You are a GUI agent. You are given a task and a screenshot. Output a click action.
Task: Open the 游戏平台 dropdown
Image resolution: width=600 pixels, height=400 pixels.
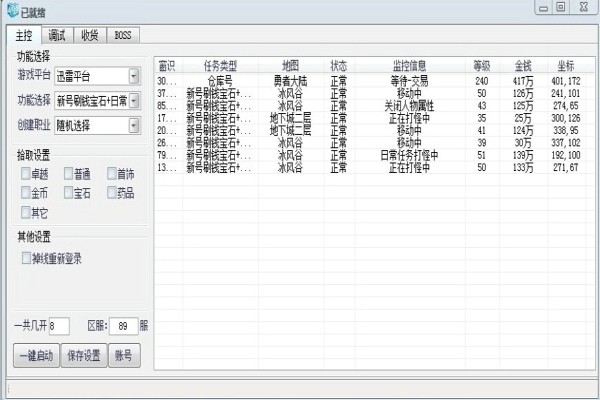(134, 76)
